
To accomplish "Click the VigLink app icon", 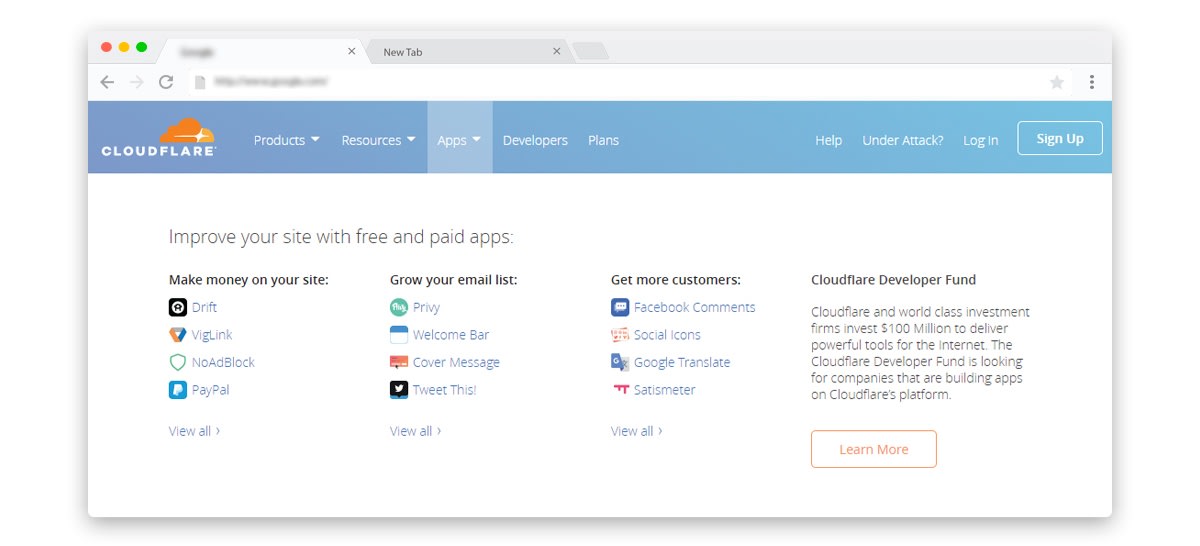I will [x=178, y=335].
